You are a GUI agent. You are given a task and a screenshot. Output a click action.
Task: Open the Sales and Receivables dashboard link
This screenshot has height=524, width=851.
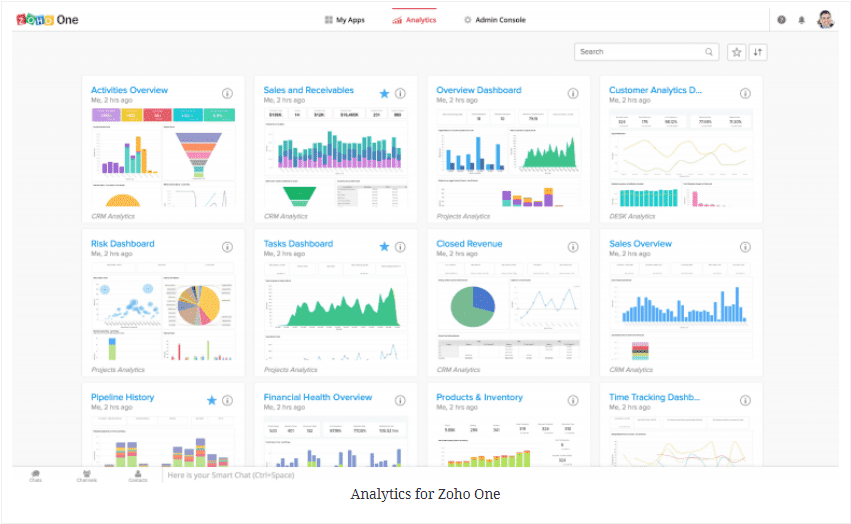pyautogui.click(x=308, y=90)
